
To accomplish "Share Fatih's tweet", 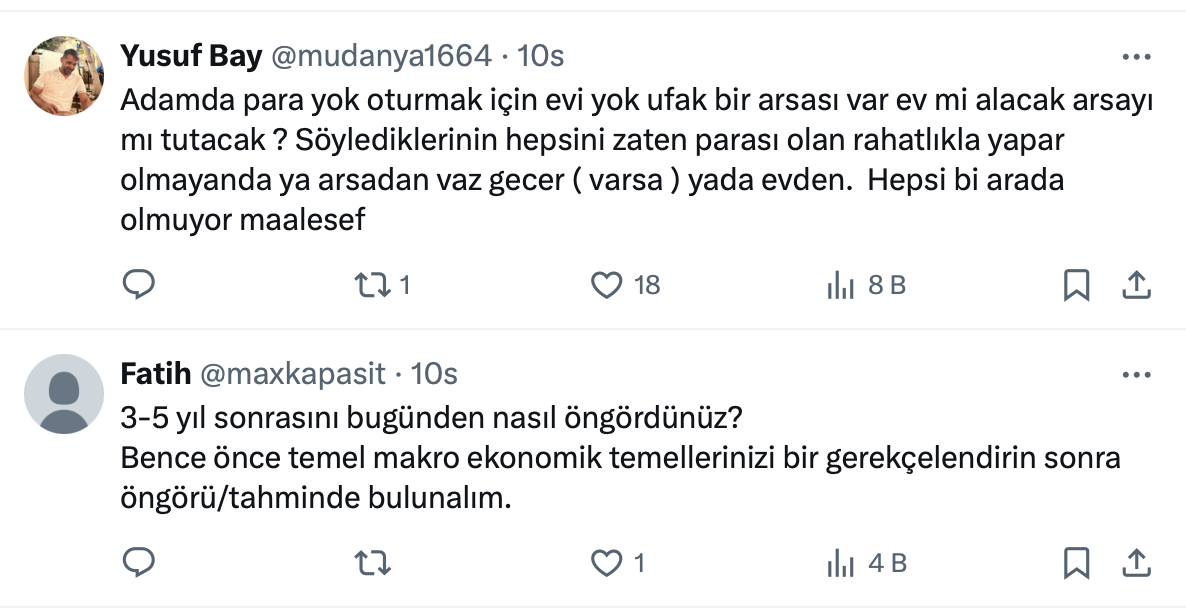I will coord(1135,564).
